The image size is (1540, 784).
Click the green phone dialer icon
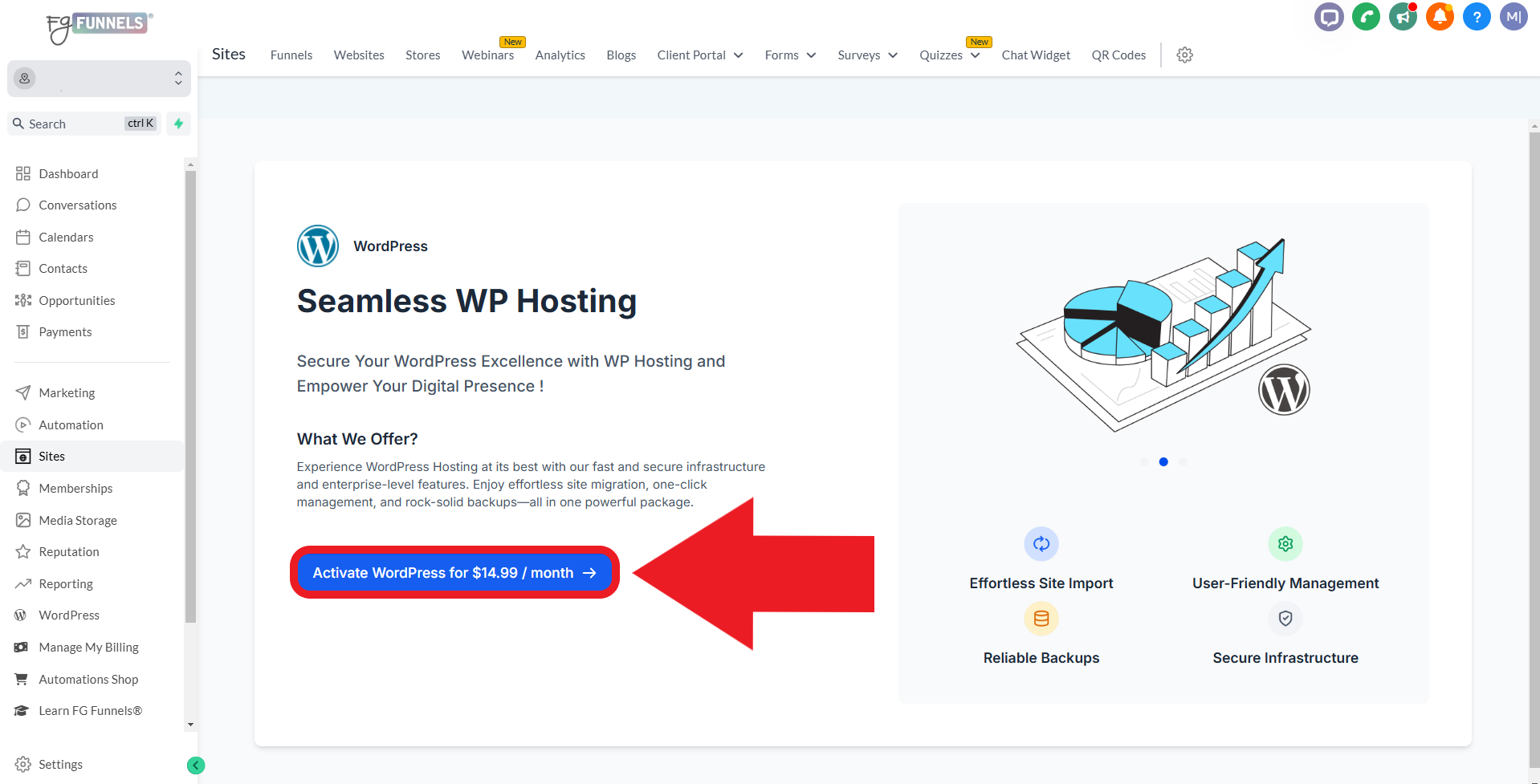(1366, 17)
